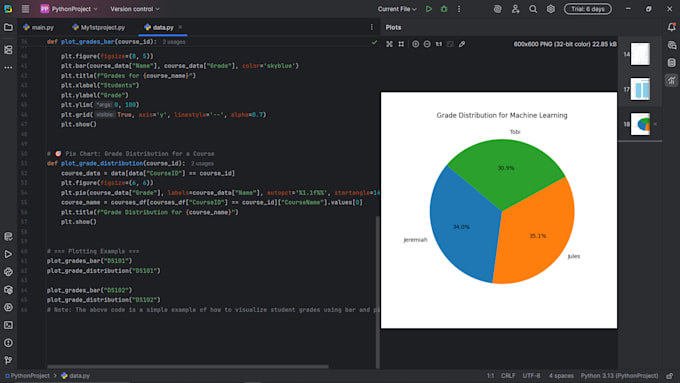Open IDE settings gear icon

[x=551, y=9]
